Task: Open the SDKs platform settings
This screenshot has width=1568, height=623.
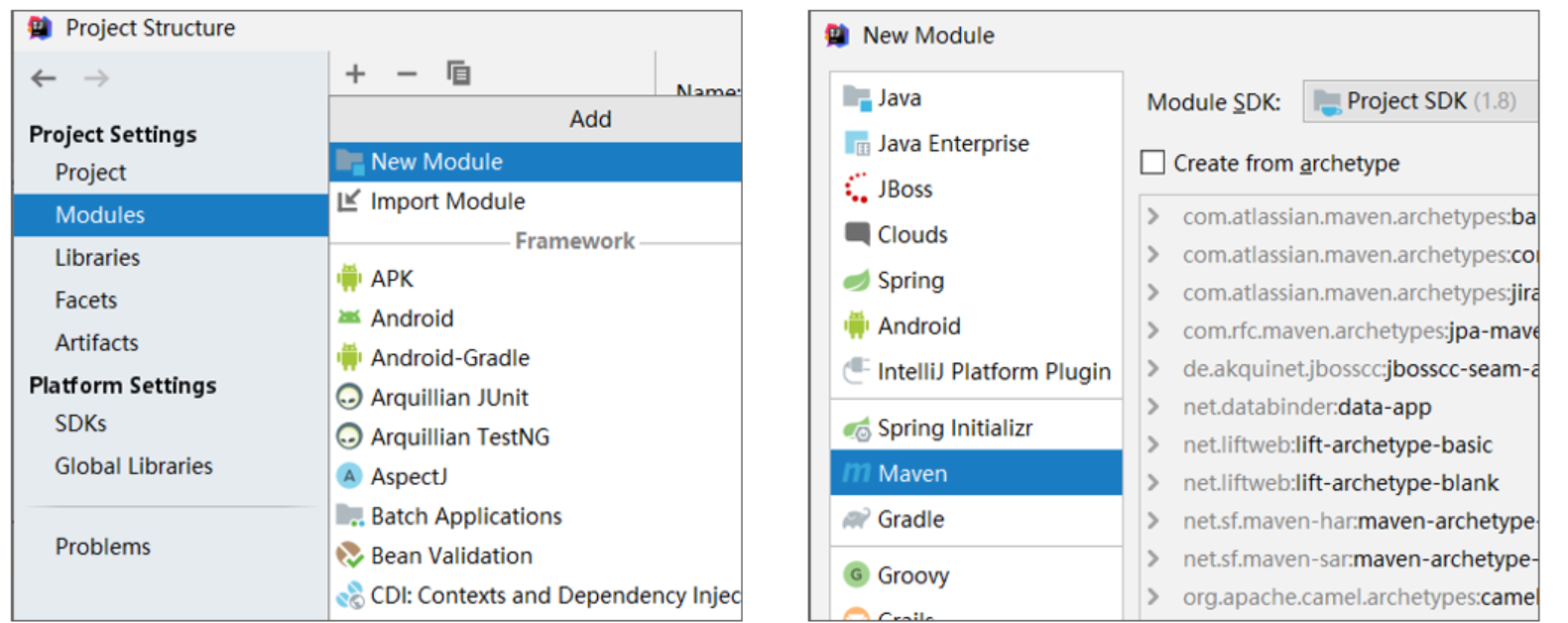Action: (80, 424)
